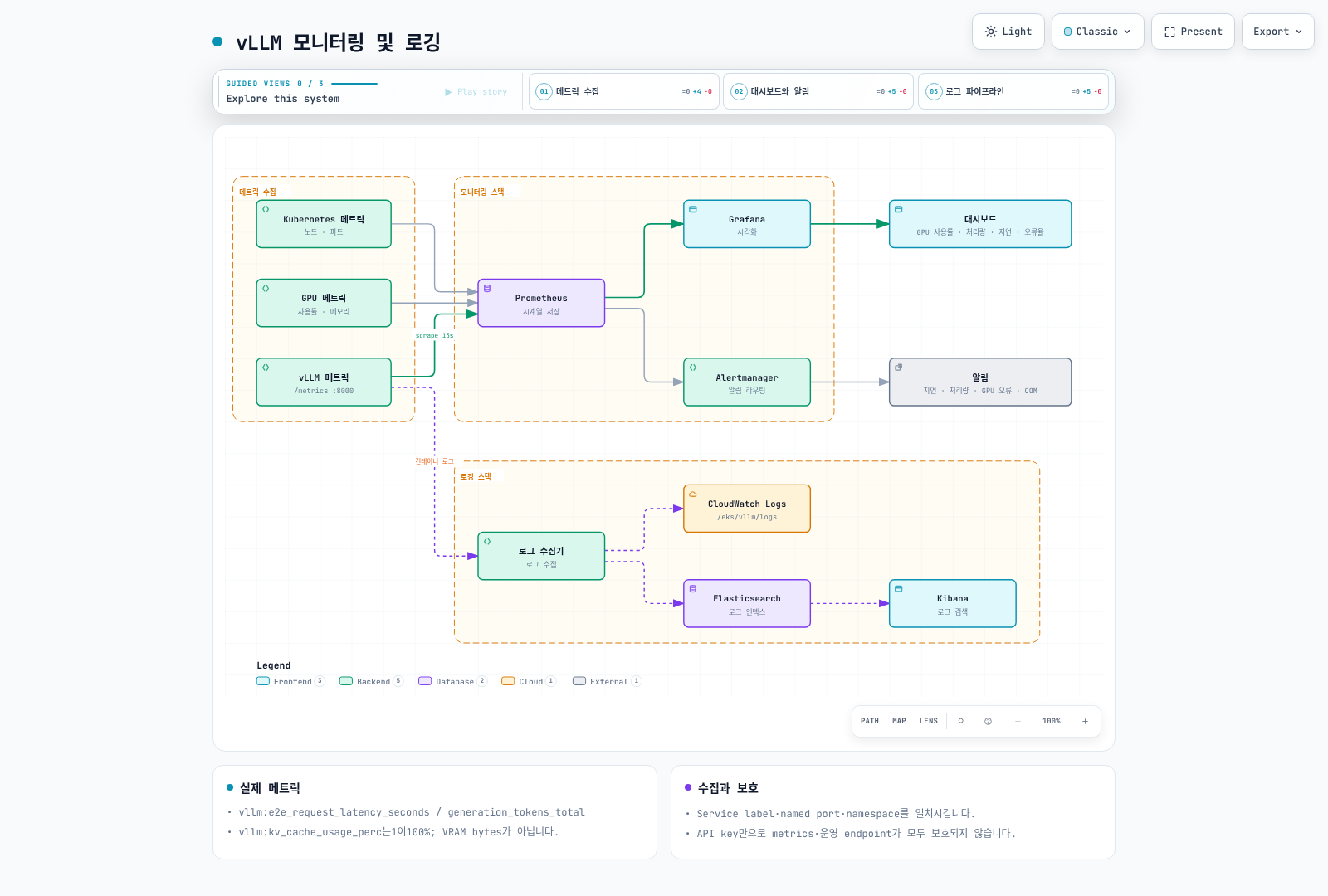Click the minus zoom out icon
1328x896 pixels.
point(1018,722)
